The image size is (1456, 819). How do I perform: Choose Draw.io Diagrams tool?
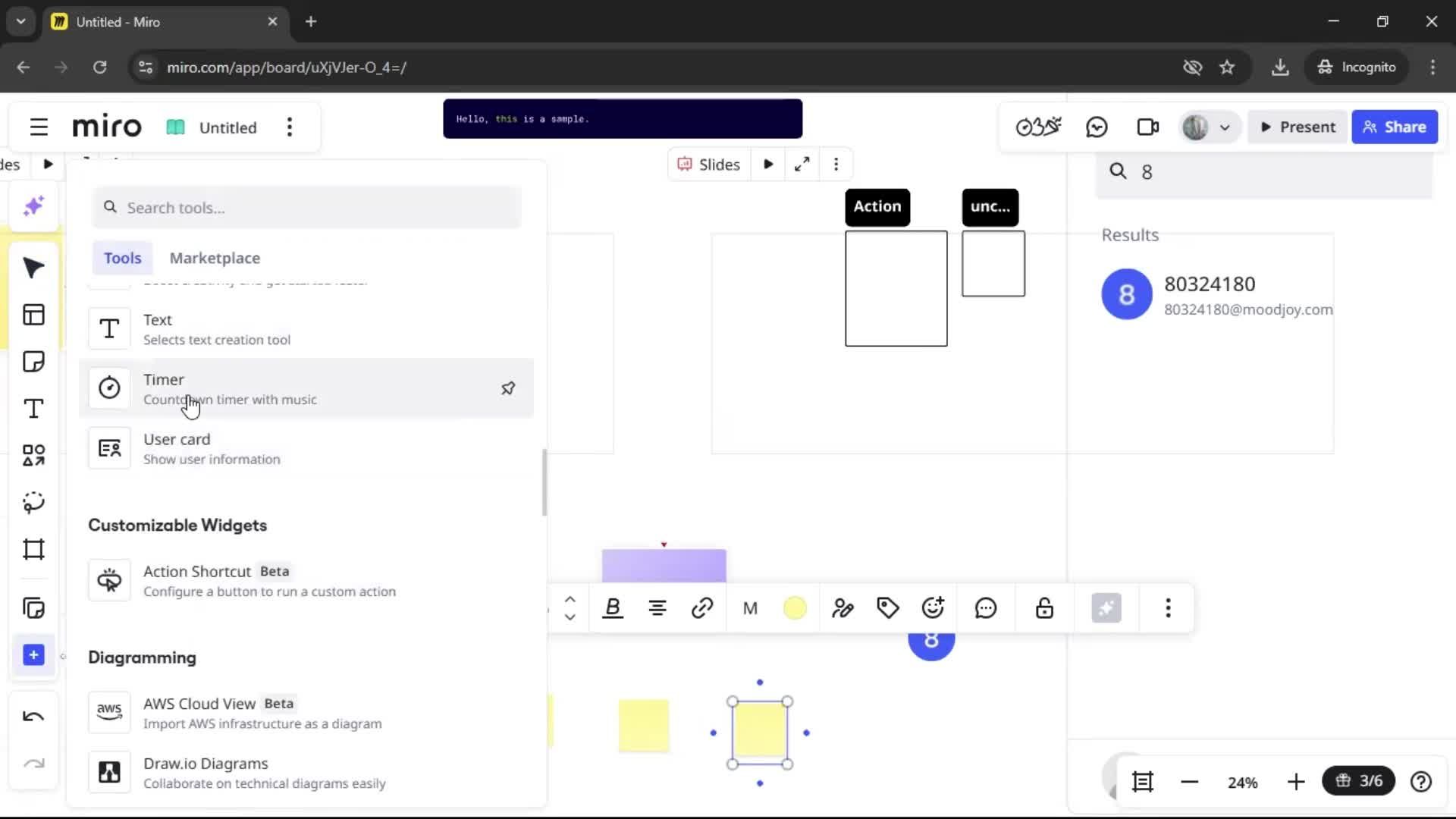coord(306,773)
